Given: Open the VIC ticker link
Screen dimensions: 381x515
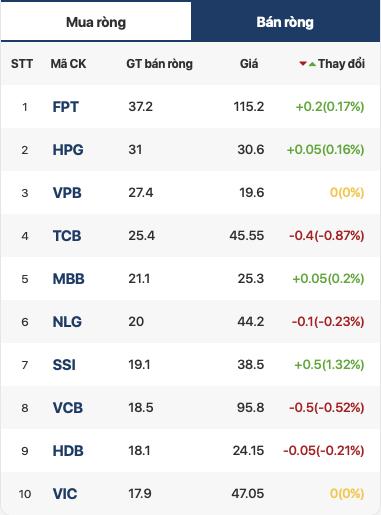Looking at the screenshot, I should [x=65, y=494].
